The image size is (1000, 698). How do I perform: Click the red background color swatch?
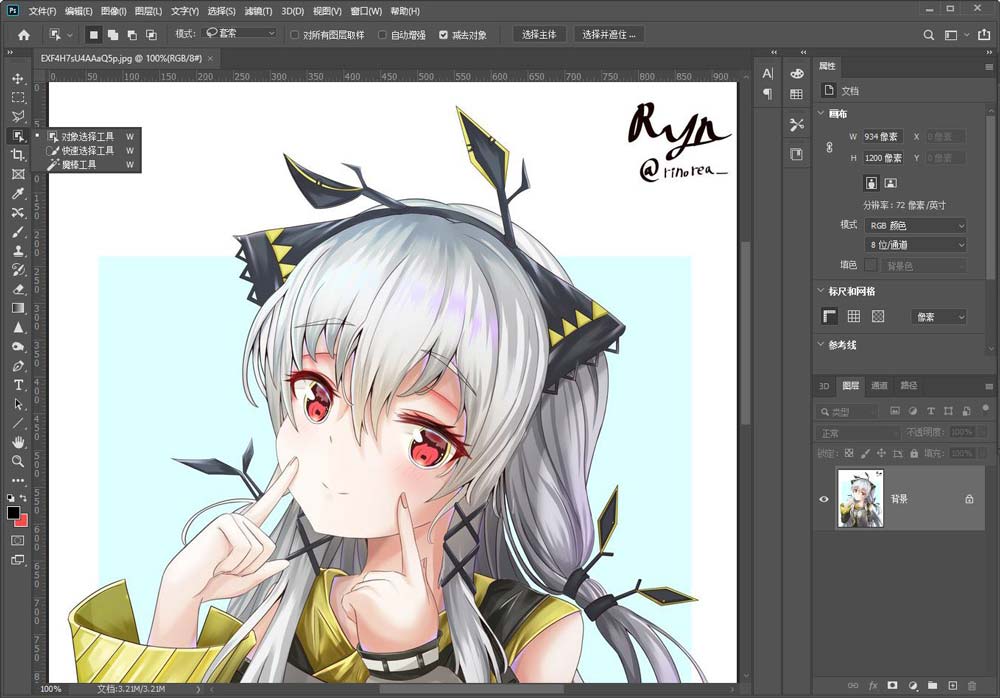[24, 522]
